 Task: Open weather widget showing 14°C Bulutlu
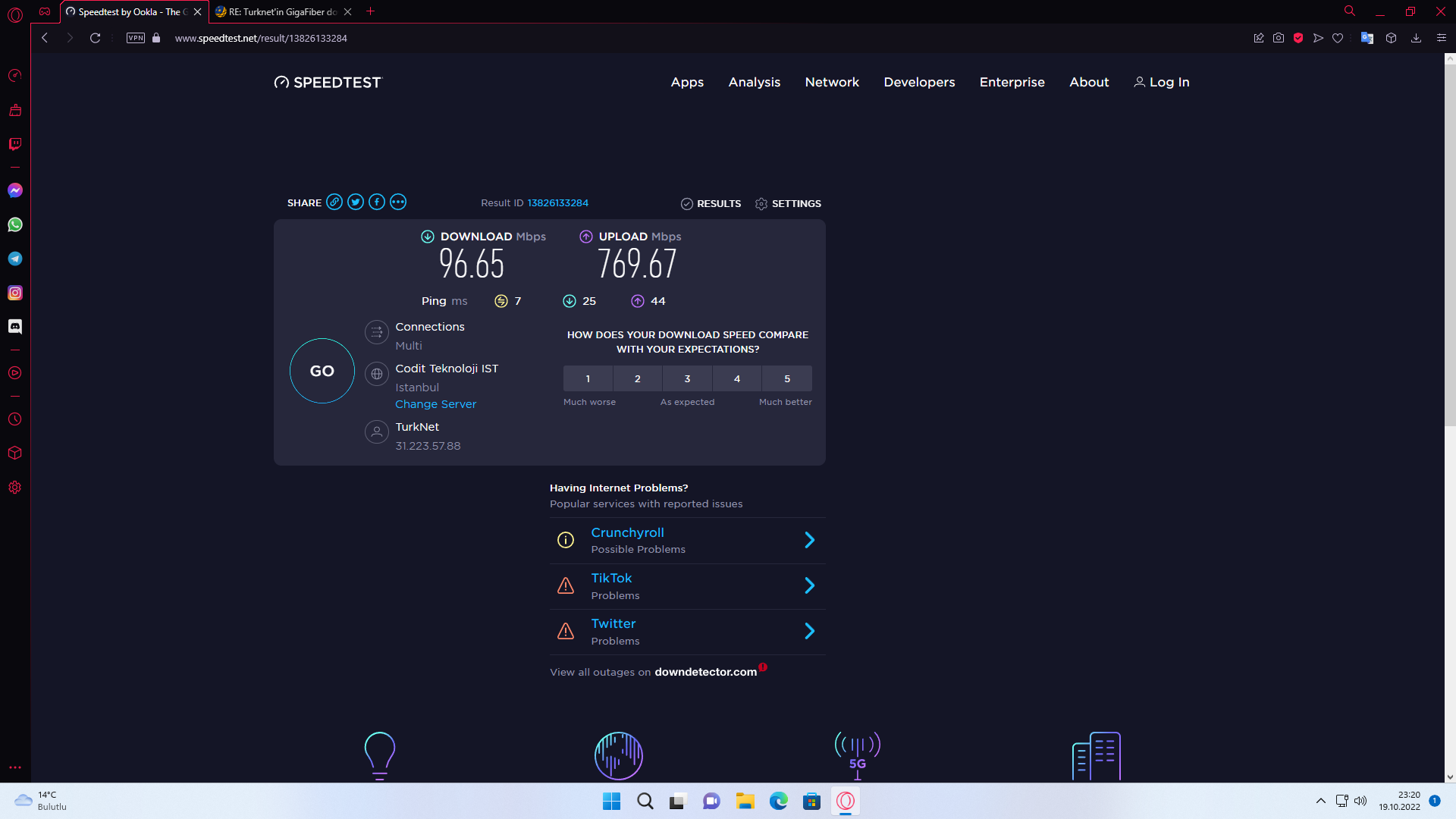tap(42, 801)
